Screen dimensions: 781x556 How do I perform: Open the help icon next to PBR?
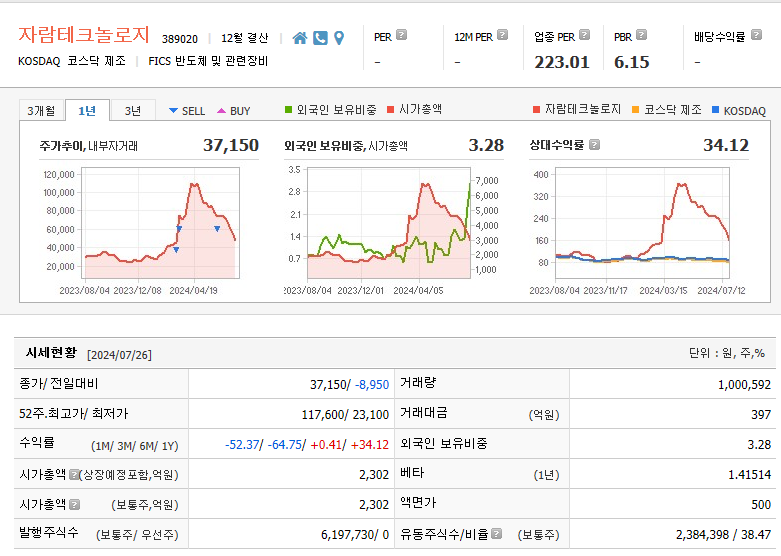click(642, 35)
